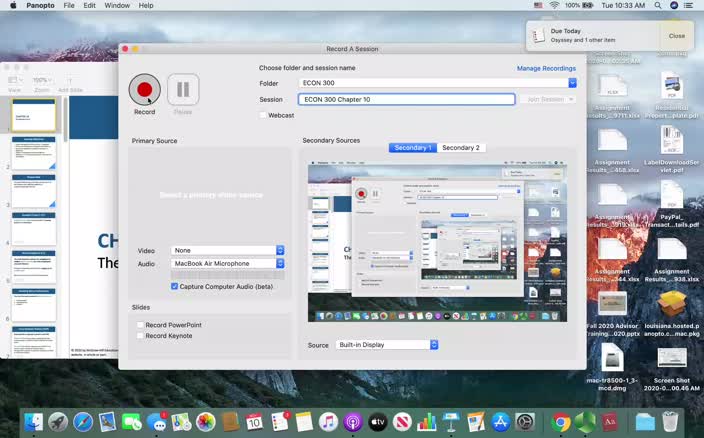Image resolution: width=704 pixels, height=438 pixels.
Task: Open the MacBook Air Microphone audio dropdown
Action: pos(228,263)
